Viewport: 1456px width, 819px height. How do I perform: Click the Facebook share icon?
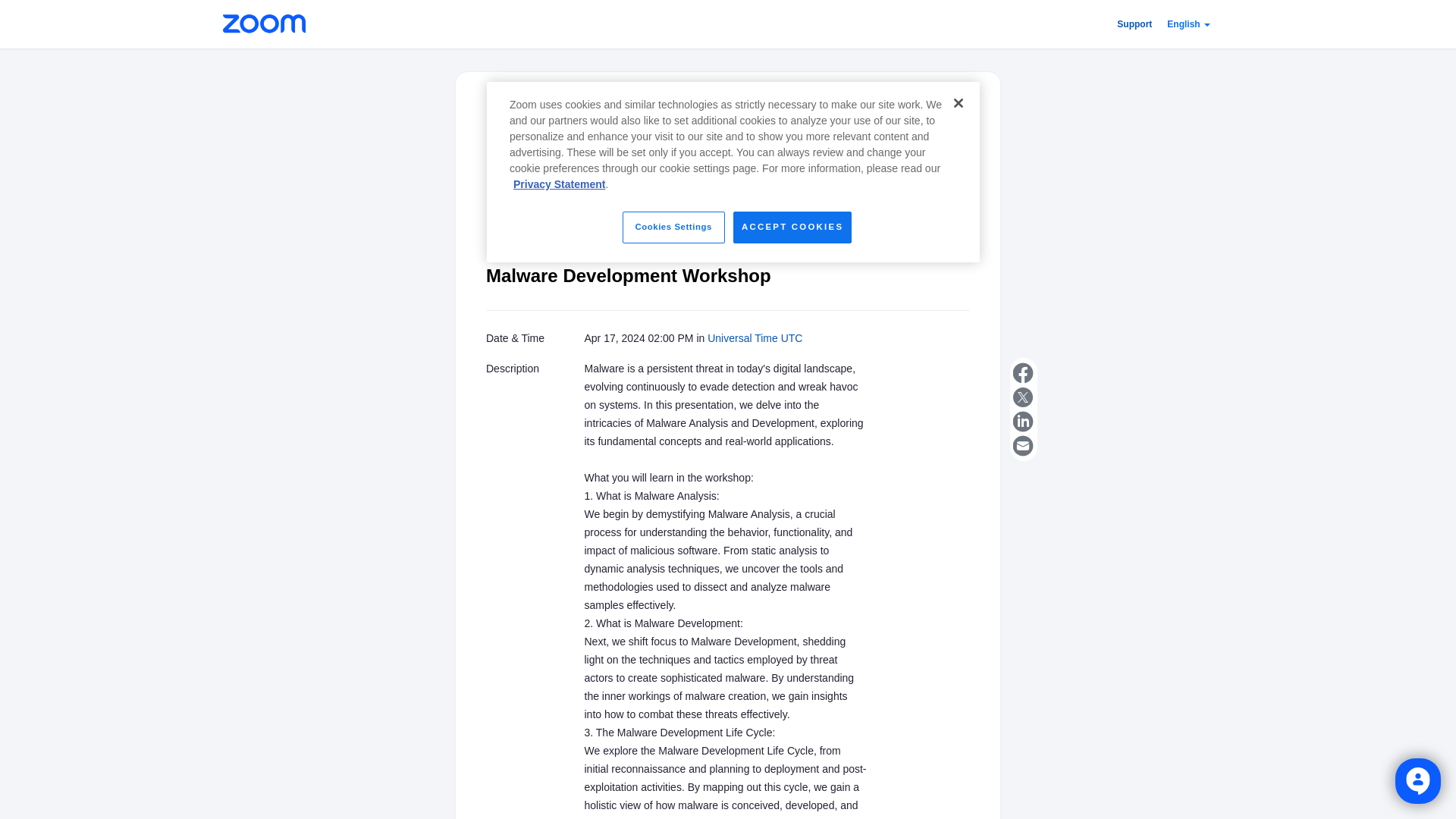[1022, 373]
